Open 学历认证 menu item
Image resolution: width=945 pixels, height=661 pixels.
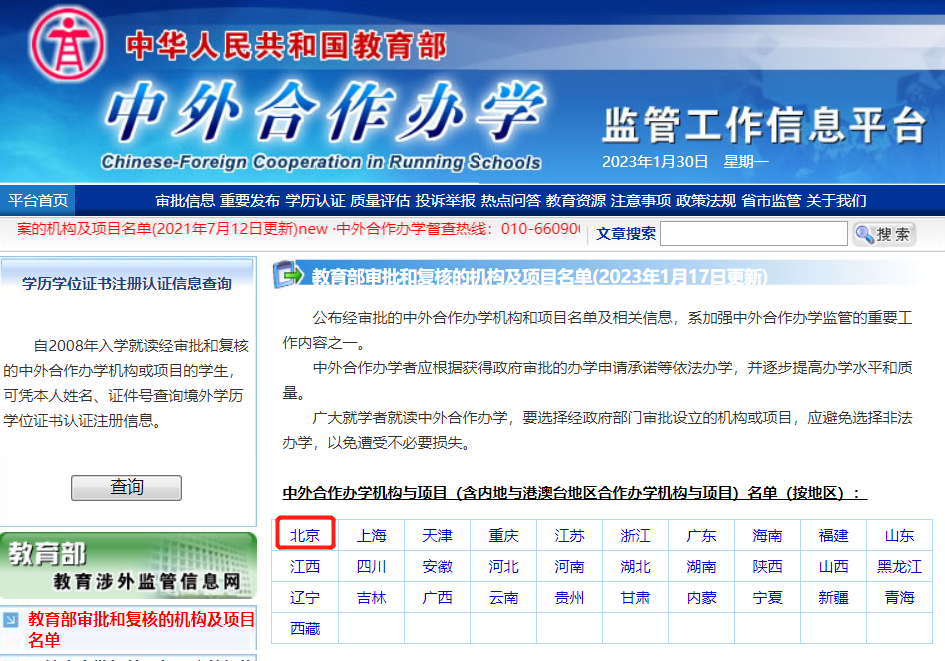(x=315, y=200)
